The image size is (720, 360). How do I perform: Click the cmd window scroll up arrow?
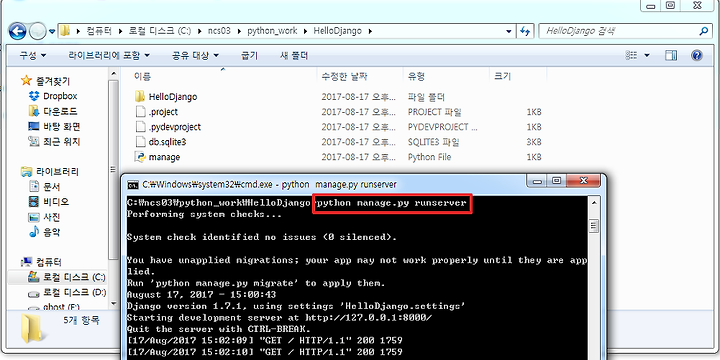(x=594, y=202)
